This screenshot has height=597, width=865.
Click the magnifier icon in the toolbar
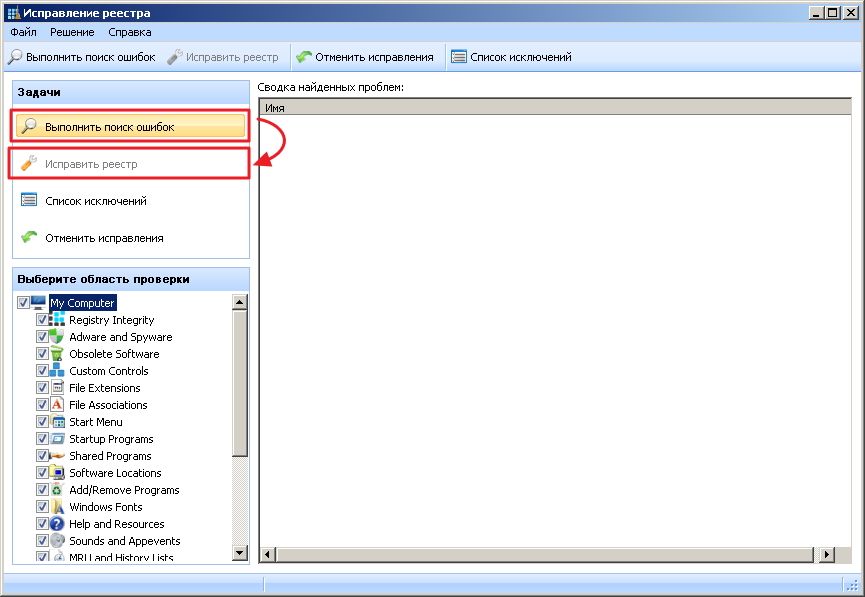pos(15,57)
